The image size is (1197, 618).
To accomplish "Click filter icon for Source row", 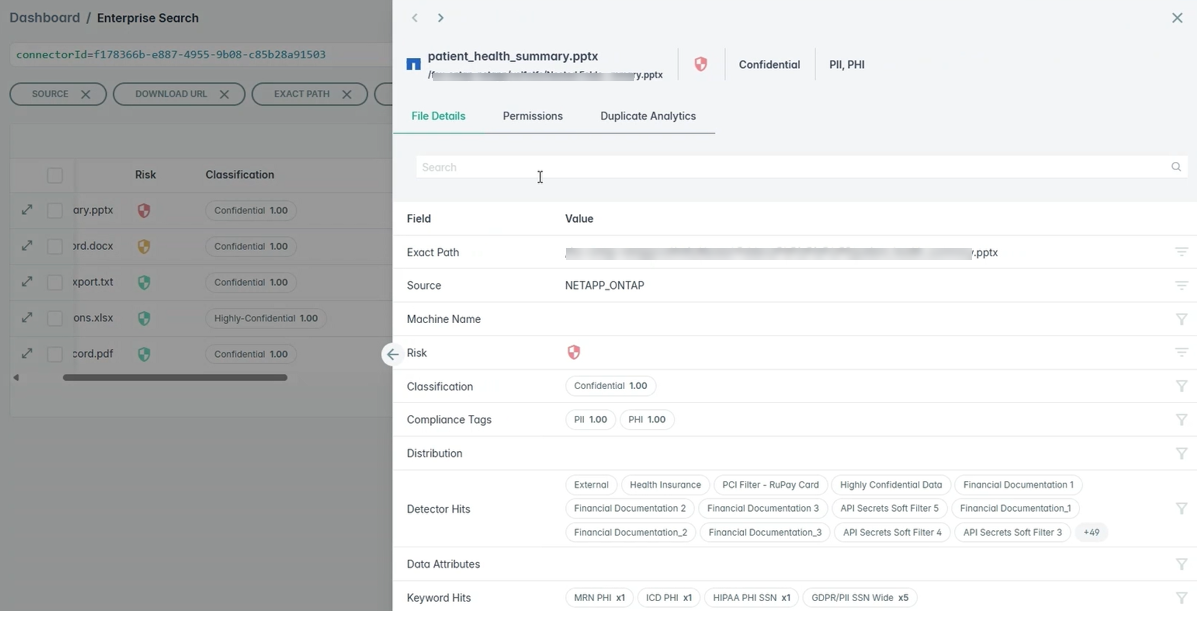I will [1181, 285].
